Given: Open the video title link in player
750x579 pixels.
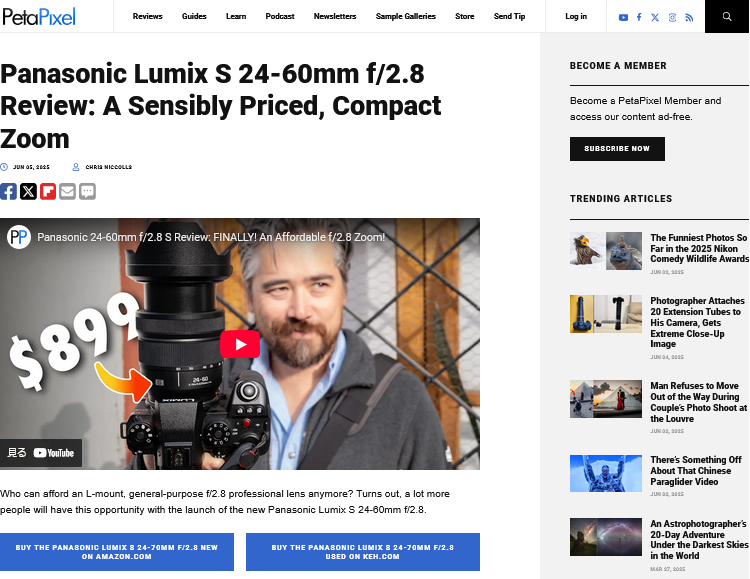Looking at the screenshot, I should 211,237.
